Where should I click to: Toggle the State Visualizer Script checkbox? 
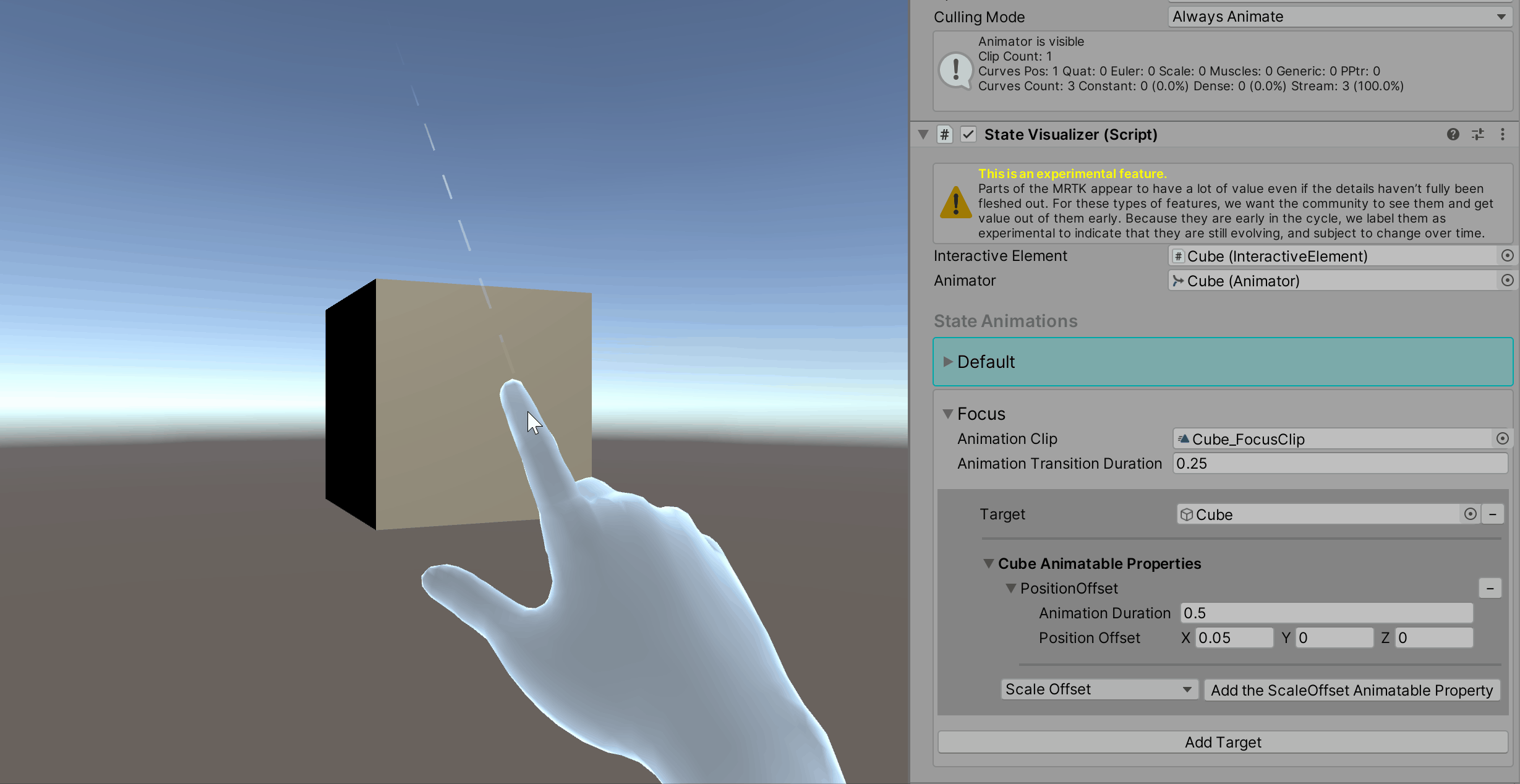pyautogui.click(x=968, y=134)
